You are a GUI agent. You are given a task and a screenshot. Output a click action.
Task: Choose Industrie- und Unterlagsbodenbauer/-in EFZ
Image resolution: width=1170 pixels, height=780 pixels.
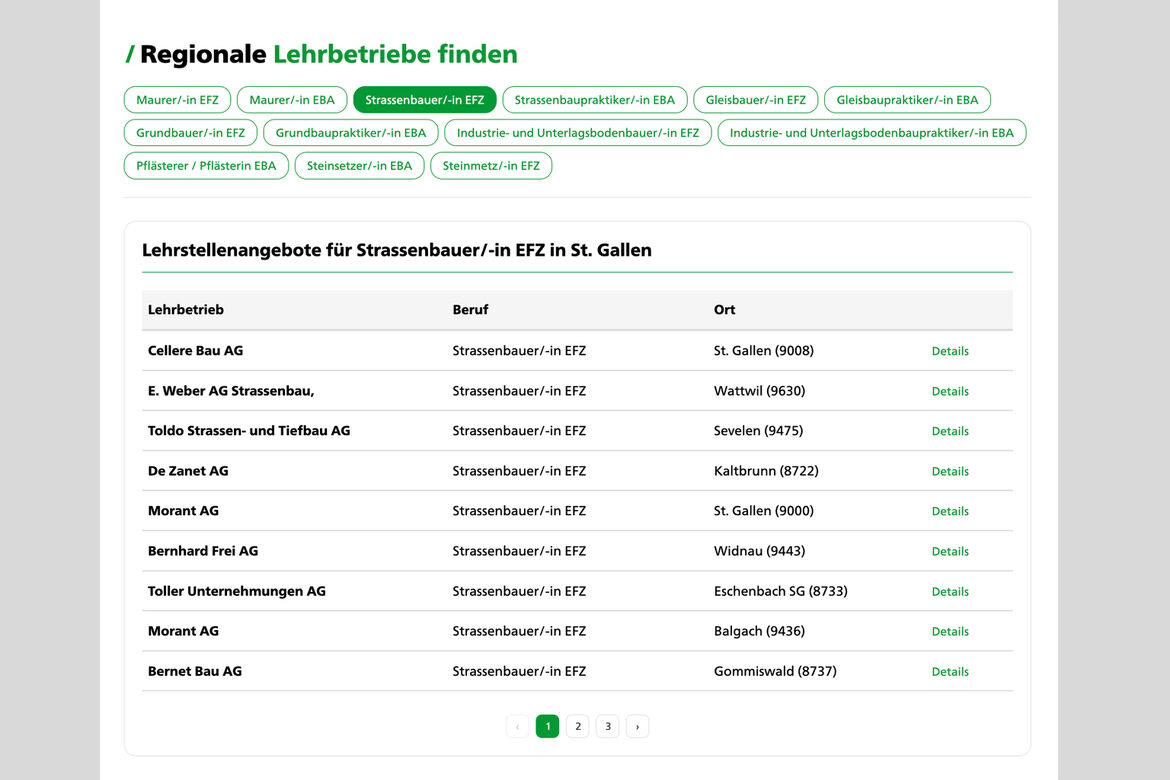[x=578, y=133]
